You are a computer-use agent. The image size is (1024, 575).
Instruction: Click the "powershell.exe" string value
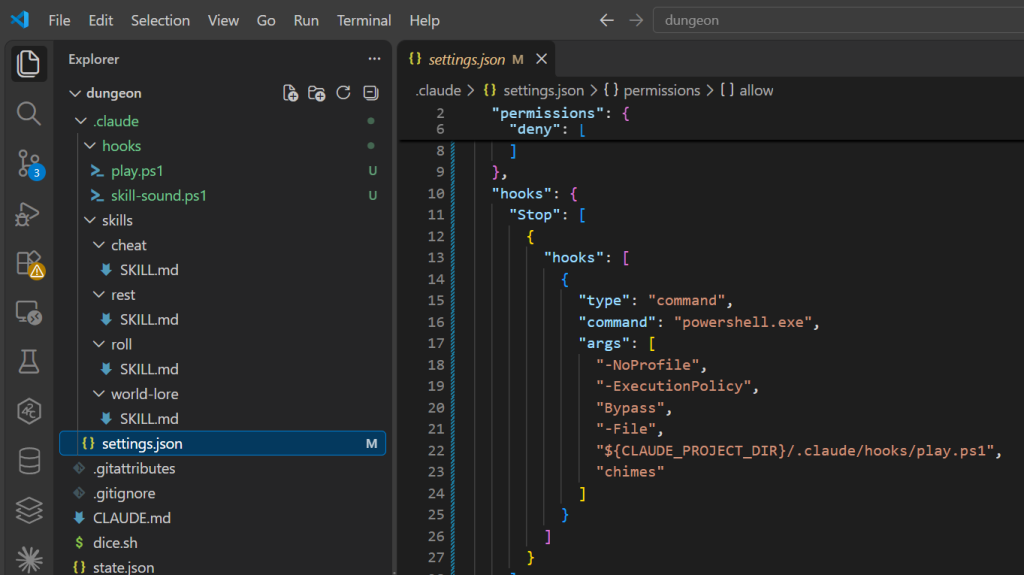pyautogui.click(x=743, y=322)
